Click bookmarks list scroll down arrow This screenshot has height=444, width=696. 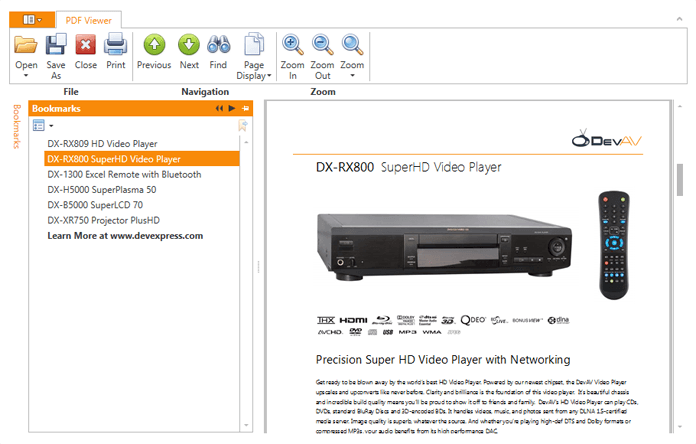(246, 425)
